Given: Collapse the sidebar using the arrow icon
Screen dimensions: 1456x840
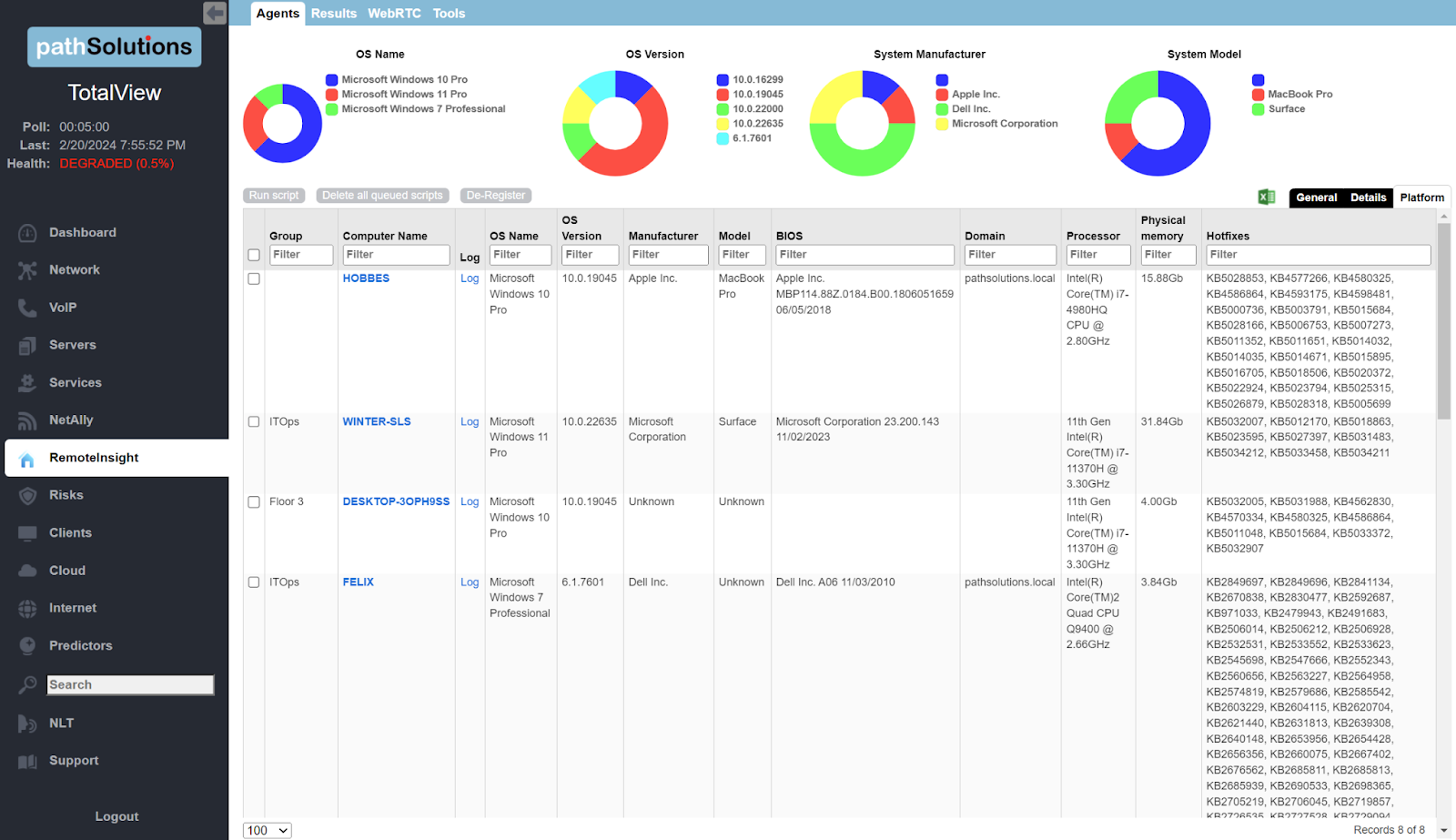Looking at the screenshot, I should tap(215, 13).
